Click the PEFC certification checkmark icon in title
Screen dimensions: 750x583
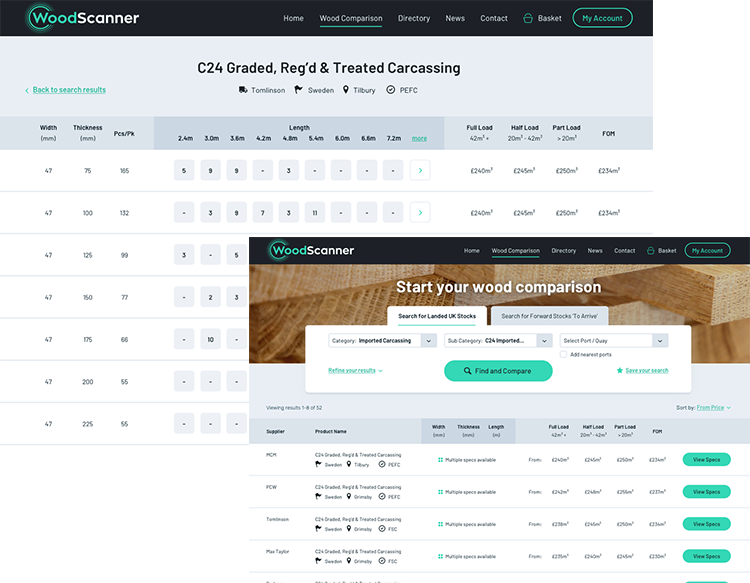pyautogui.click(x=390, y=90)
